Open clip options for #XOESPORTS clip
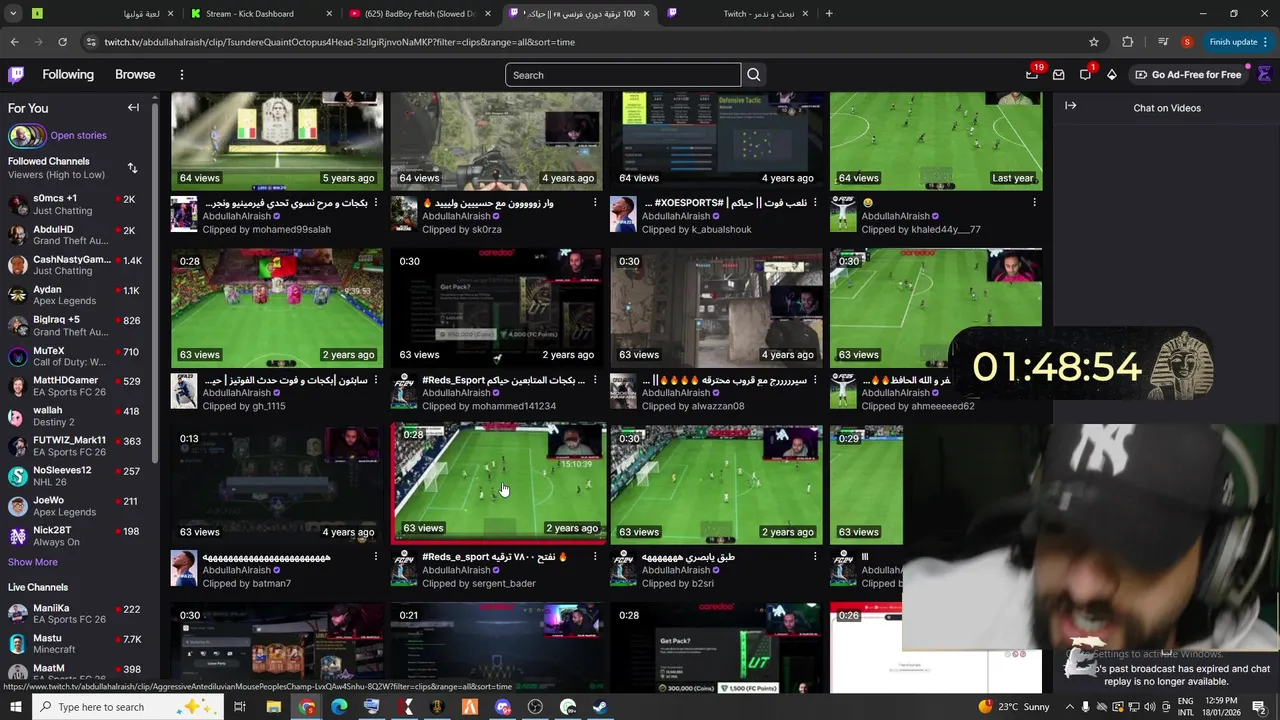Viewport: 1280px width, 720px height. (814, 203)
